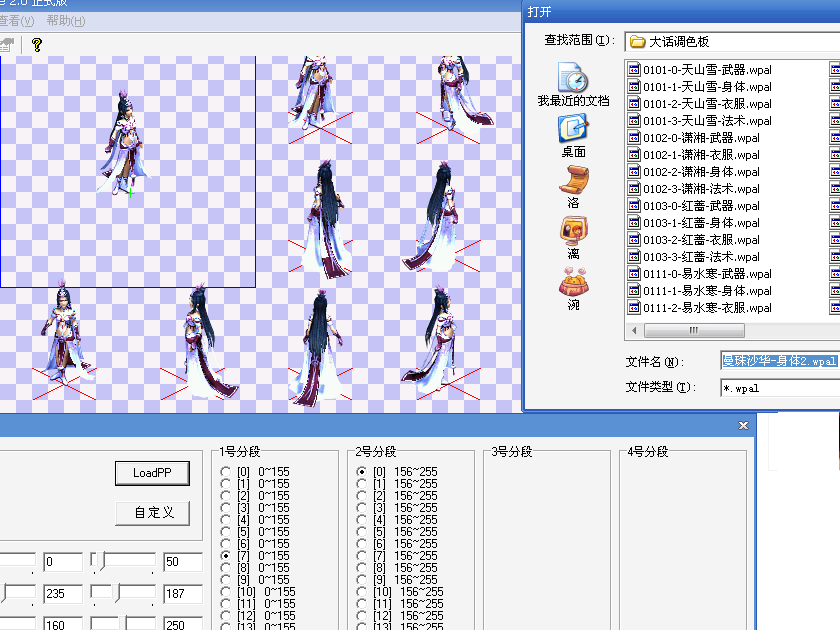The image size is (840, 630).
Task: Open the 查看(V) menu
Action: (x=16, y=21)
